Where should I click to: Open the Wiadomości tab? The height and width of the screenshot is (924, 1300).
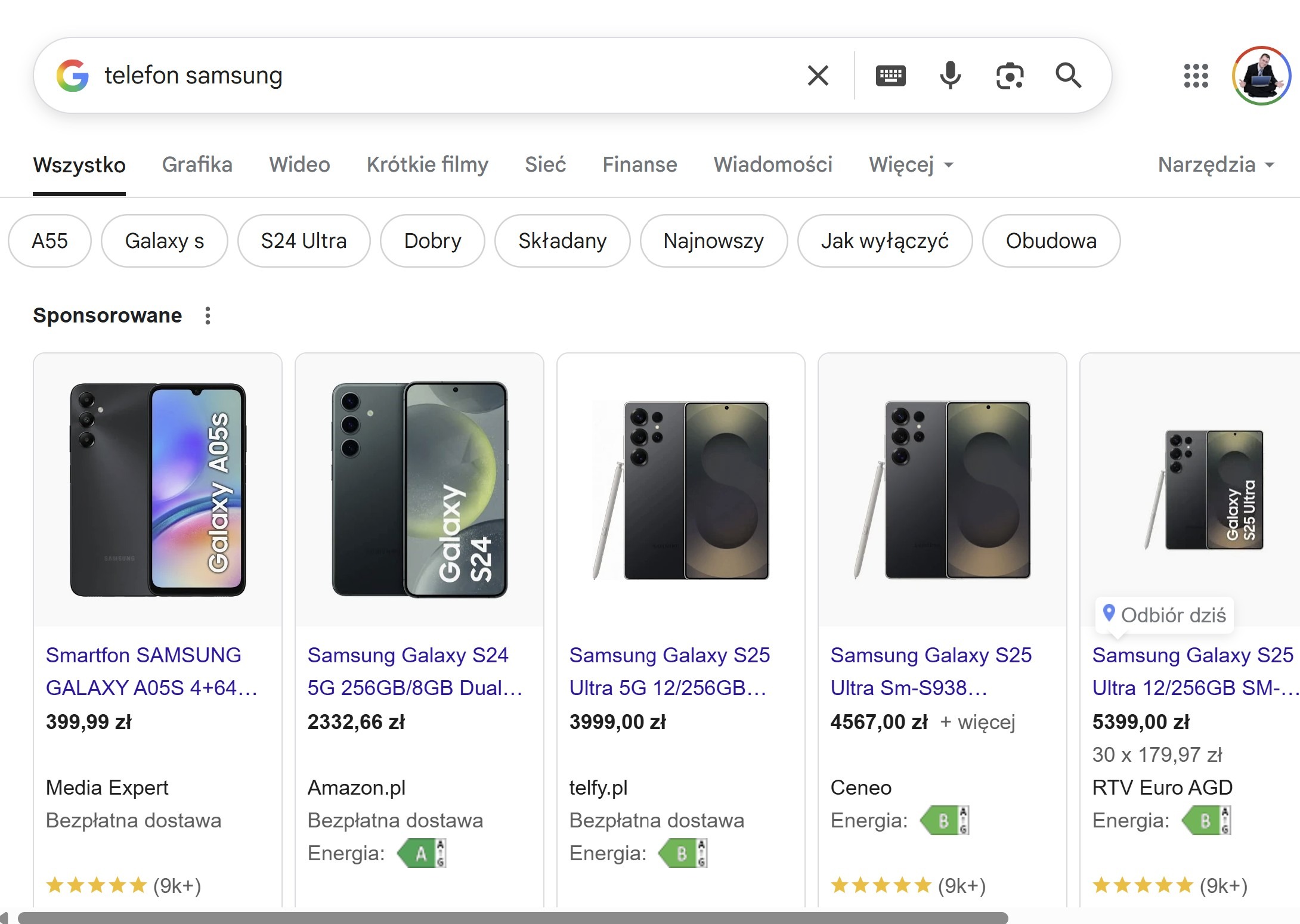tap(773, 165)
